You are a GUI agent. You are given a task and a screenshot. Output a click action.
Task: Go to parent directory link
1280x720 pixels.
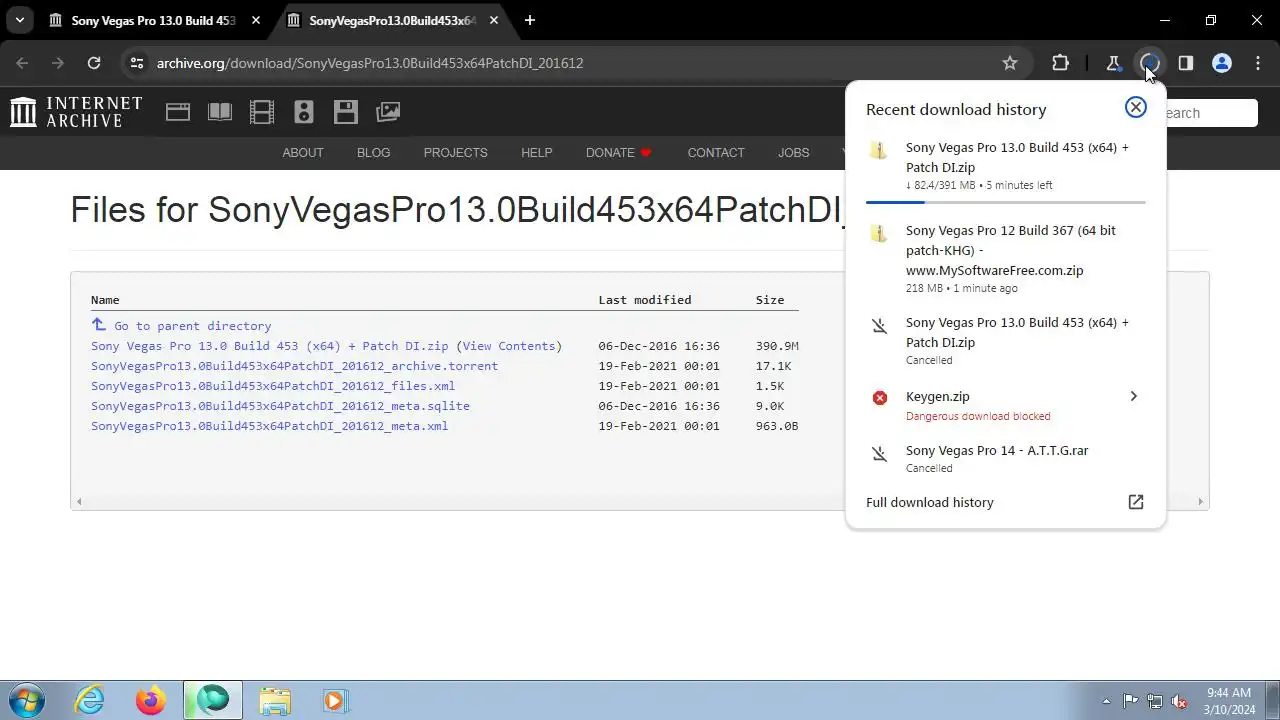[x=192, y=326]
